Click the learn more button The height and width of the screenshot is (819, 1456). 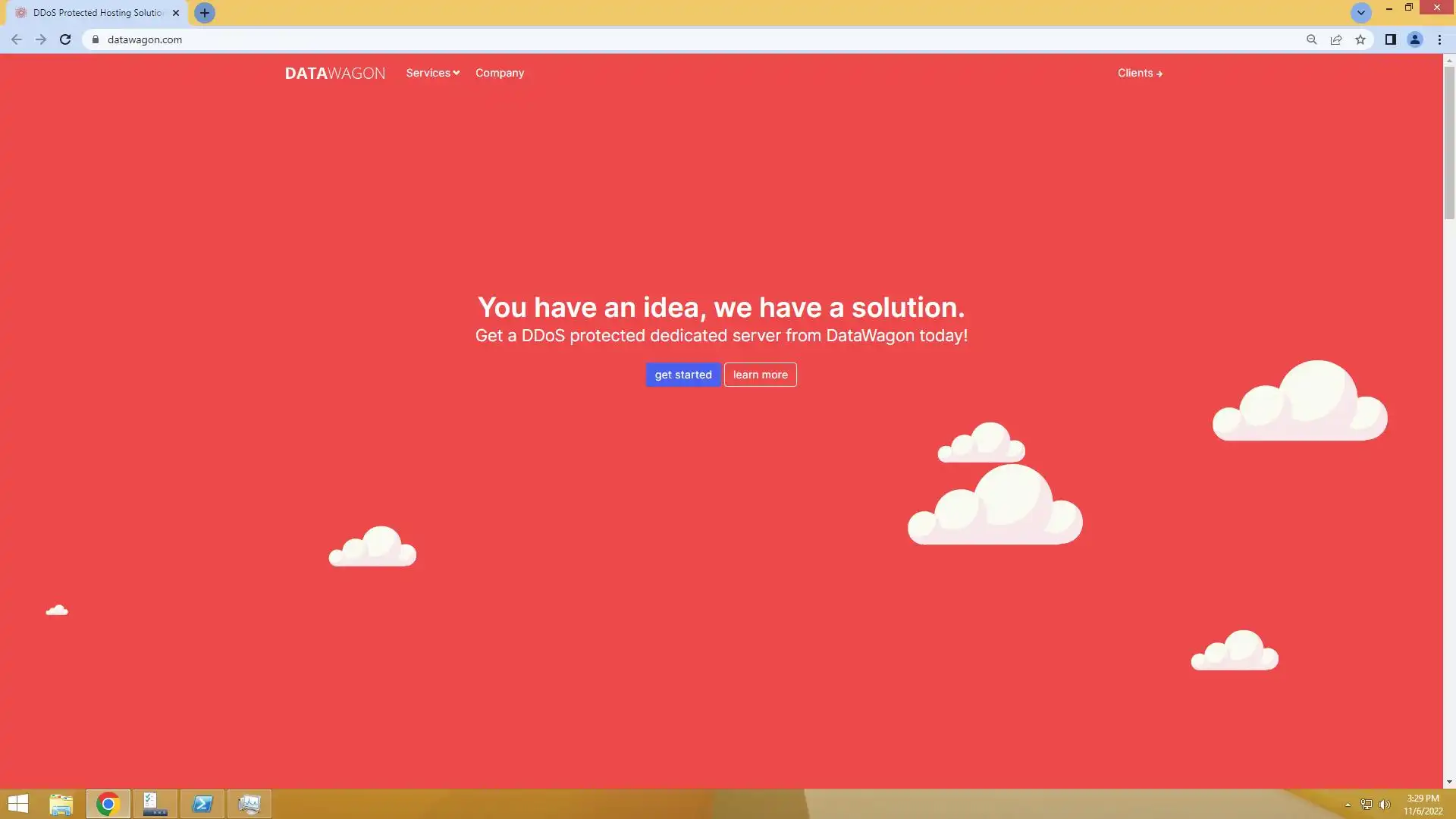760,375
